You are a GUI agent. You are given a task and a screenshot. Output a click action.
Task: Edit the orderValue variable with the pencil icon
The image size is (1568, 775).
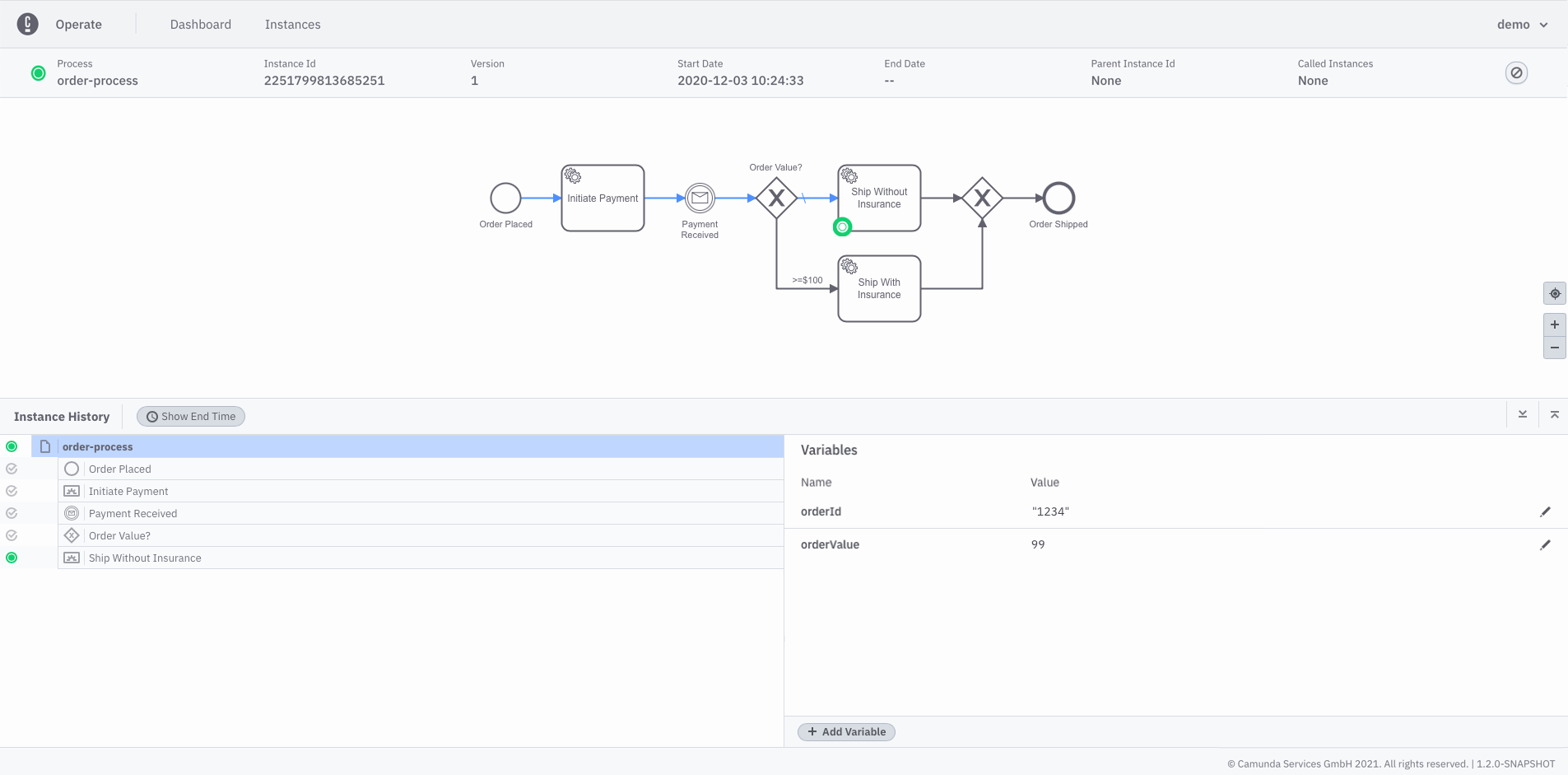click(1546, 544)
